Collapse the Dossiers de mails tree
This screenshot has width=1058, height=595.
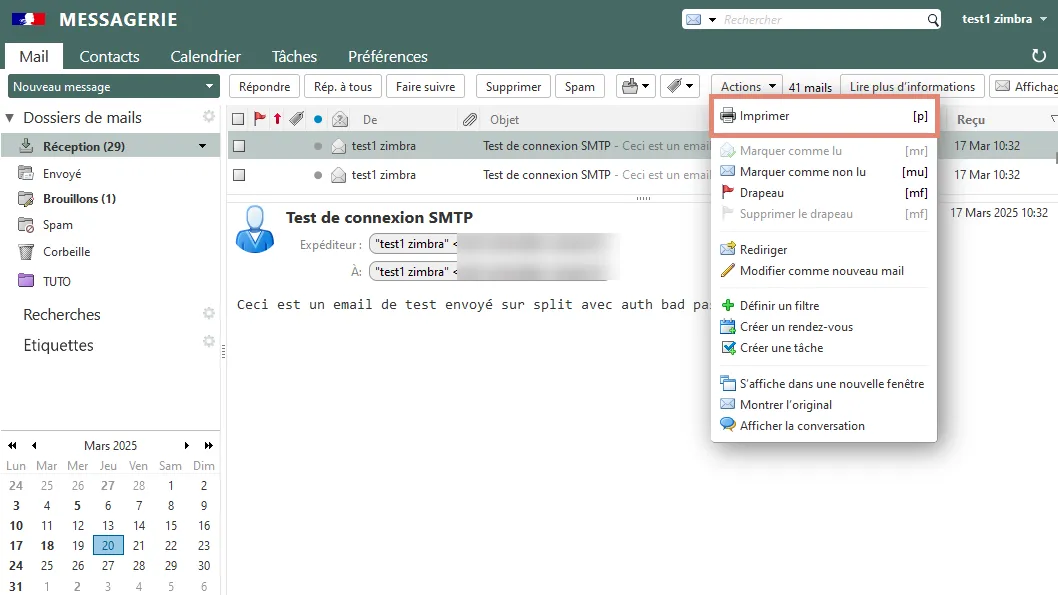(x=9, y=117)
